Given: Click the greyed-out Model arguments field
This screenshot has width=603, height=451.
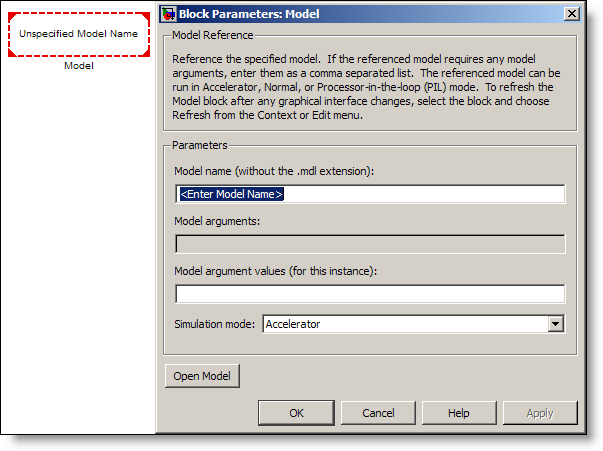Looking at the screenshot, I should click(x=370, y=244).
